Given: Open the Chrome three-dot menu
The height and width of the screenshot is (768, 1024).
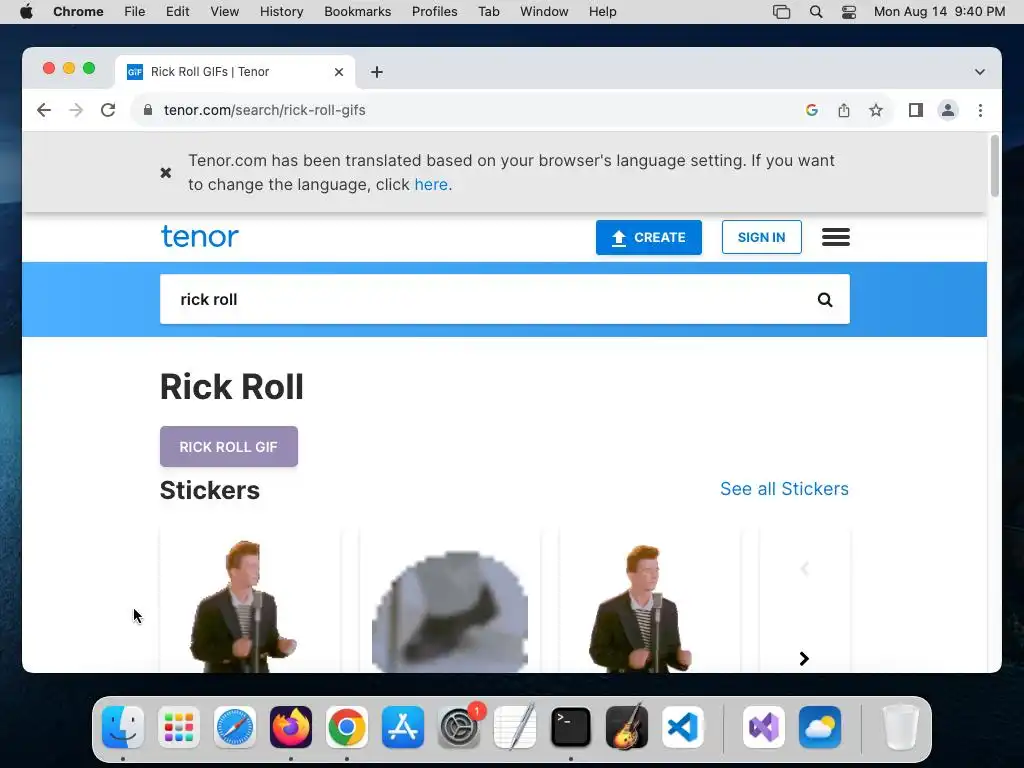Looking at the screenshot, I should point(980,110).
